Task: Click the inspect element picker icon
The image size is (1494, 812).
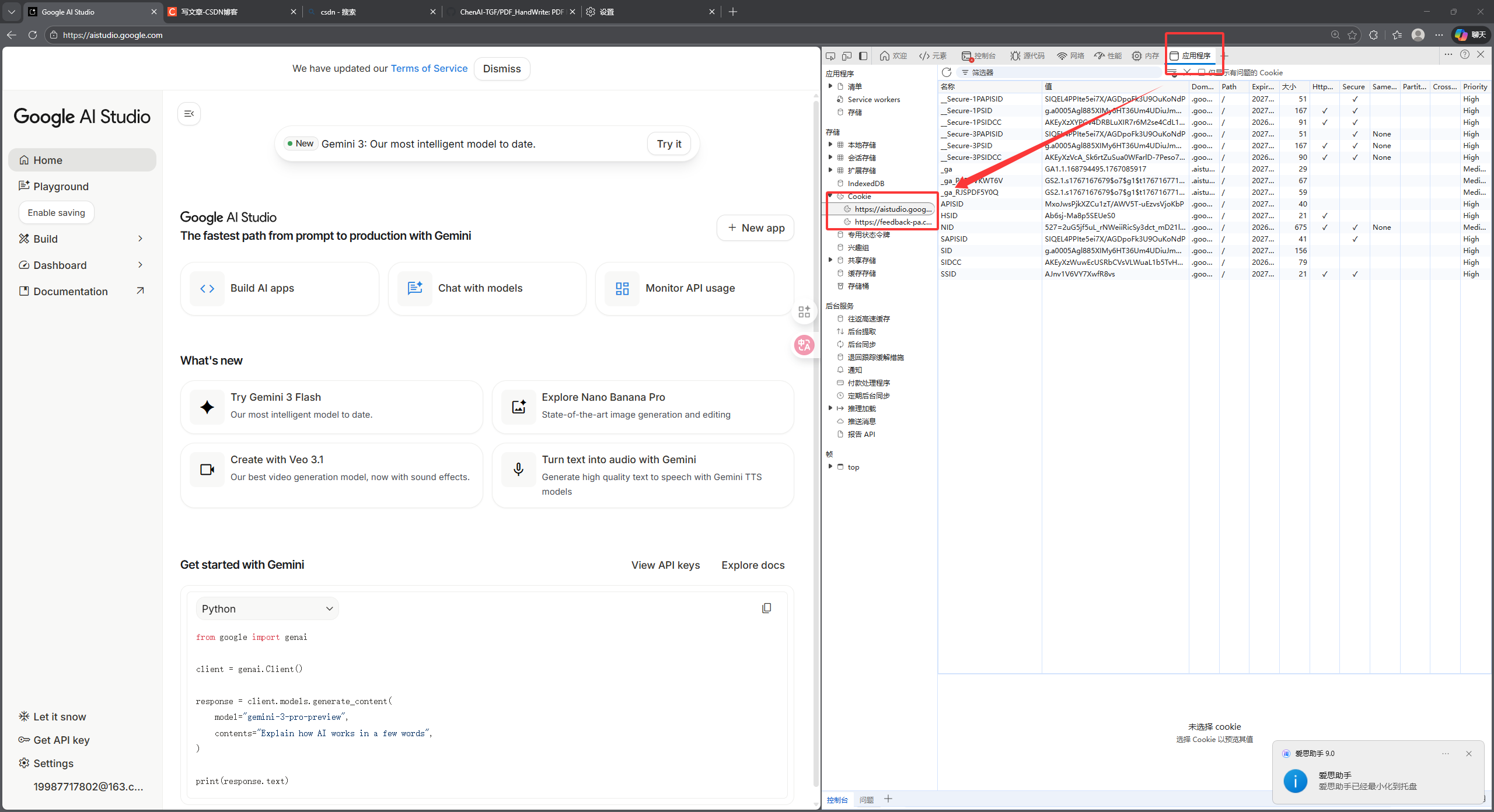Action: click(830, 56)
